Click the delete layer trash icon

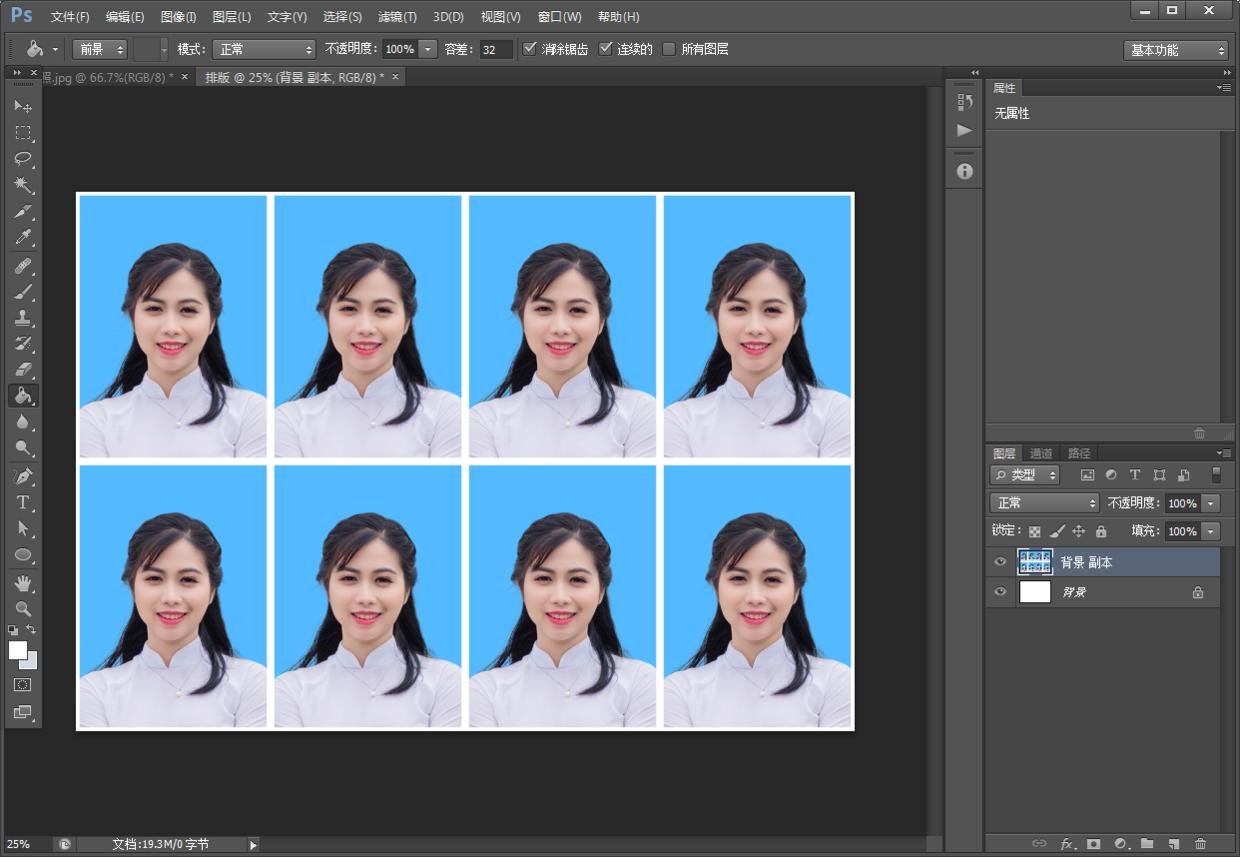1200,844
